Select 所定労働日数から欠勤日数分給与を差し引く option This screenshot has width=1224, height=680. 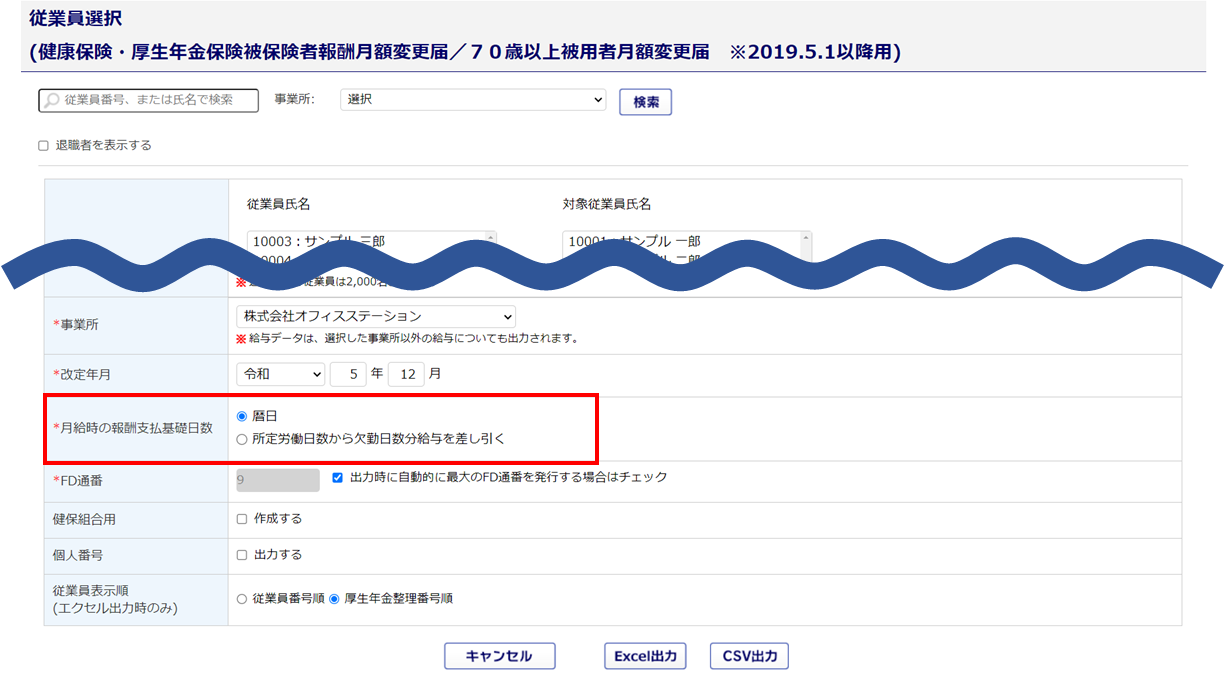(242, 439)
